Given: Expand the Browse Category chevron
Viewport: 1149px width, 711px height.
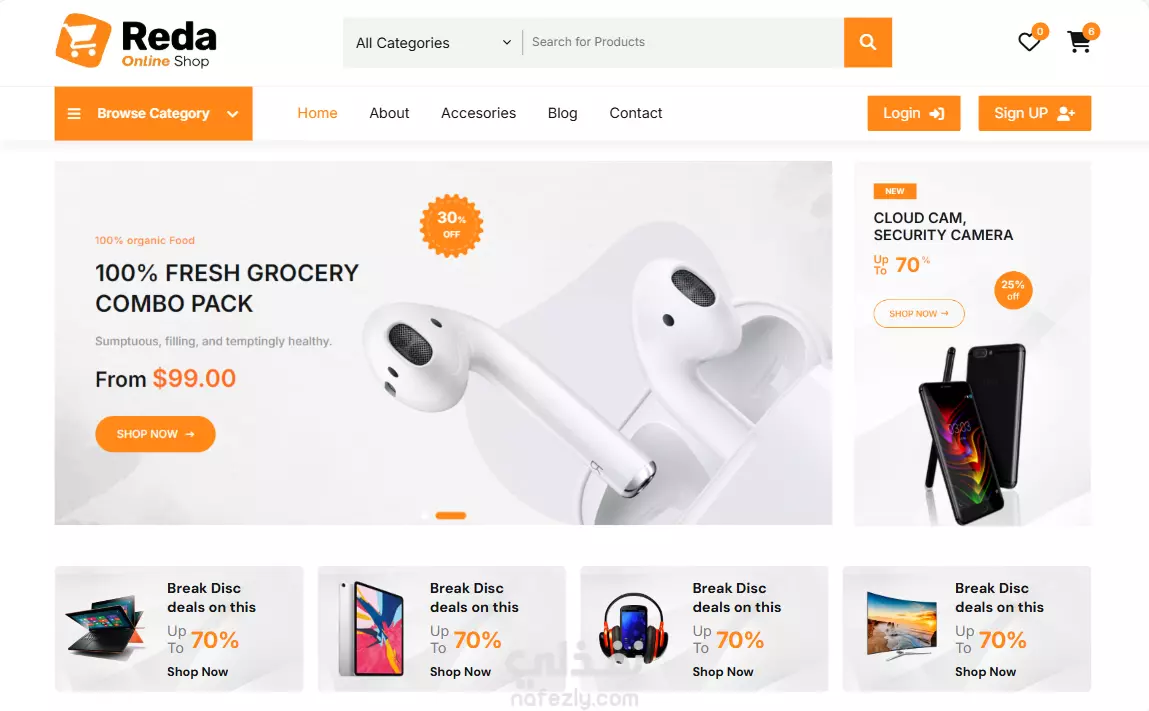Looking at the screenshot, I should (232, 114).
